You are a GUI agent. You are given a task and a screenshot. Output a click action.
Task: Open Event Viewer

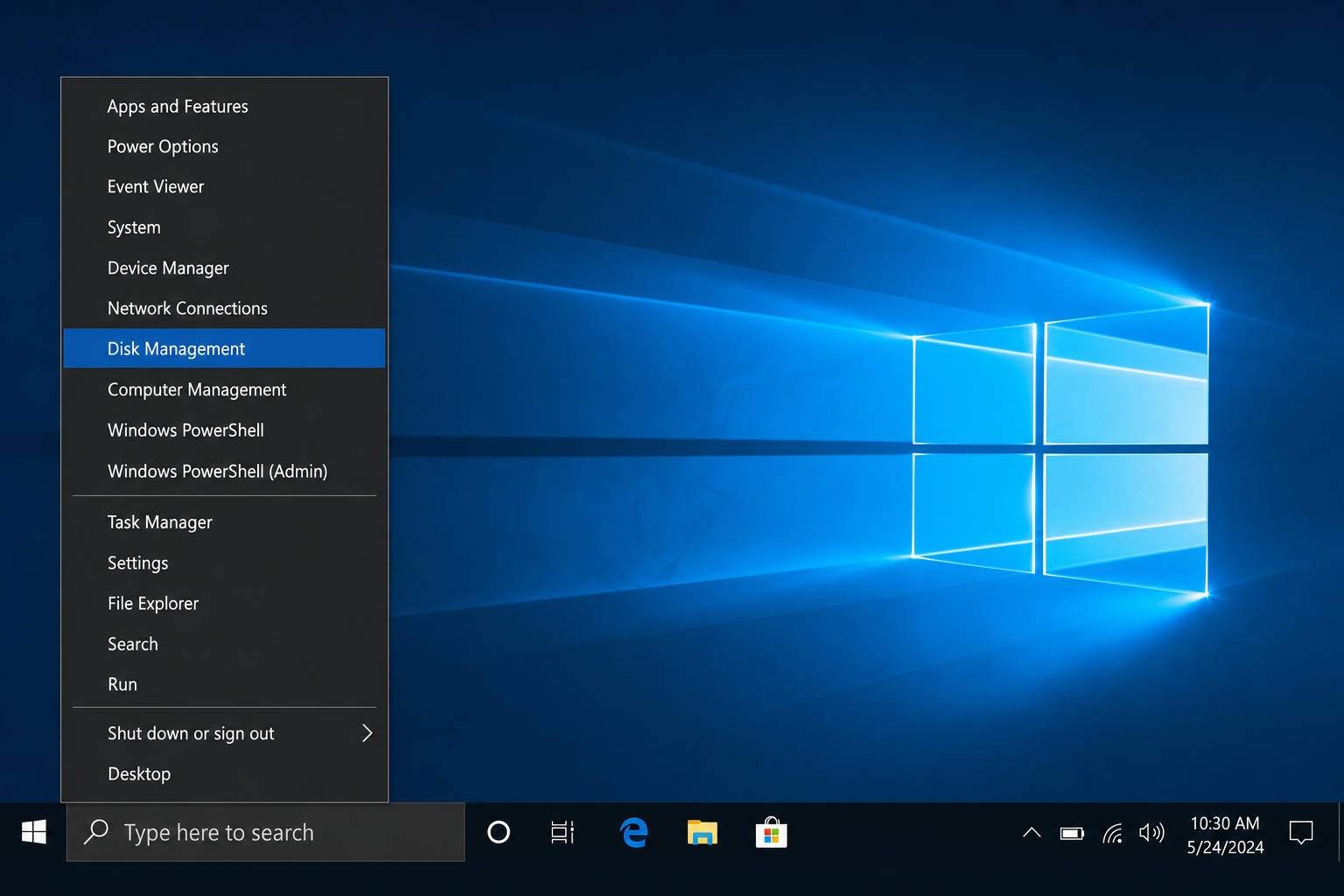(225, 187)
